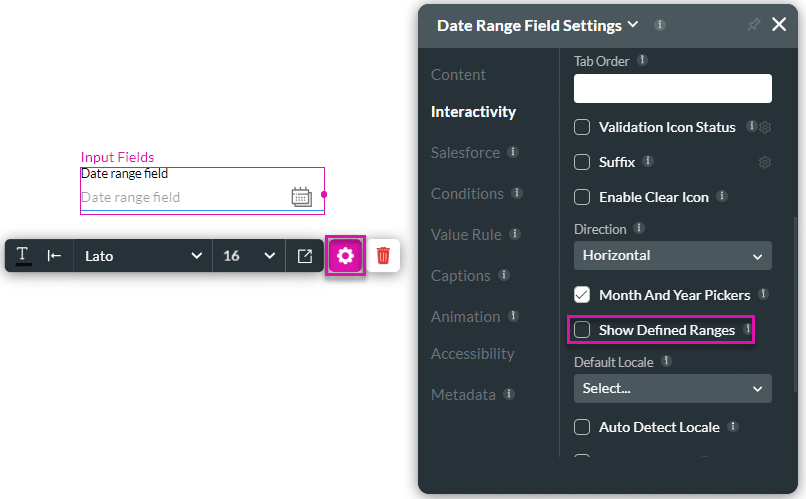Click the gear settings icon in toolbar

345,256
